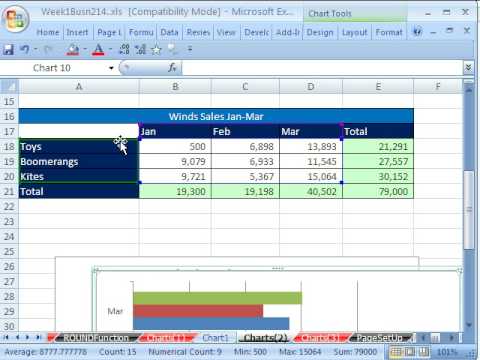Open the Formulas ribbon tab
Viewport: 480px width, 360px height.
click(x=141, y=32)
